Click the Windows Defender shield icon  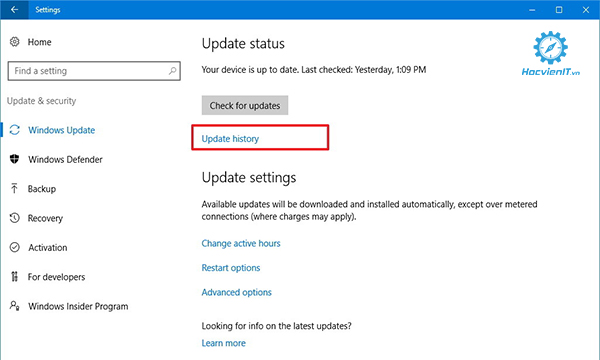tap(15, 159)
